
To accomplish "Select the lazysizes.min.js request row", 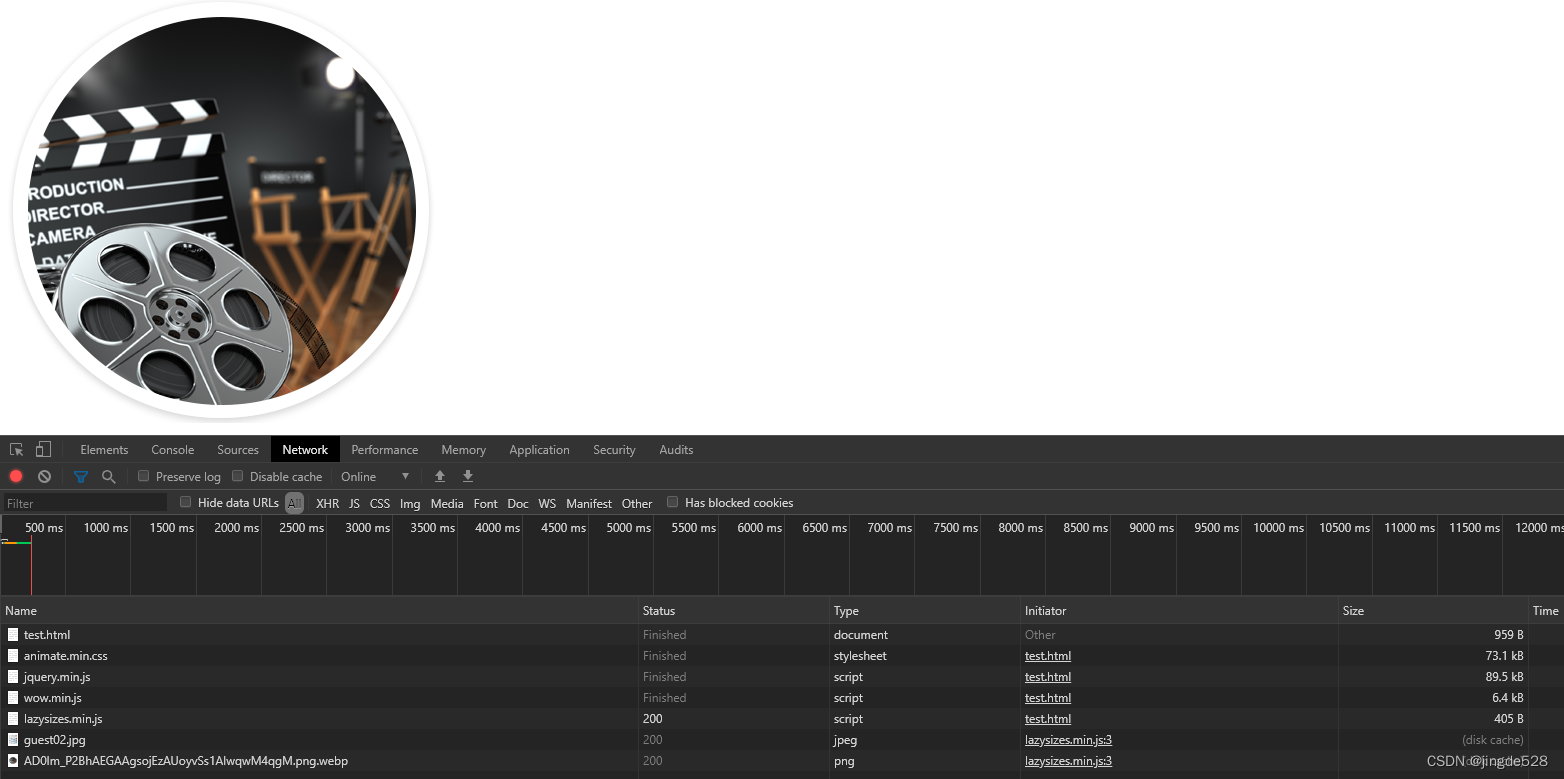I will 782,719.
